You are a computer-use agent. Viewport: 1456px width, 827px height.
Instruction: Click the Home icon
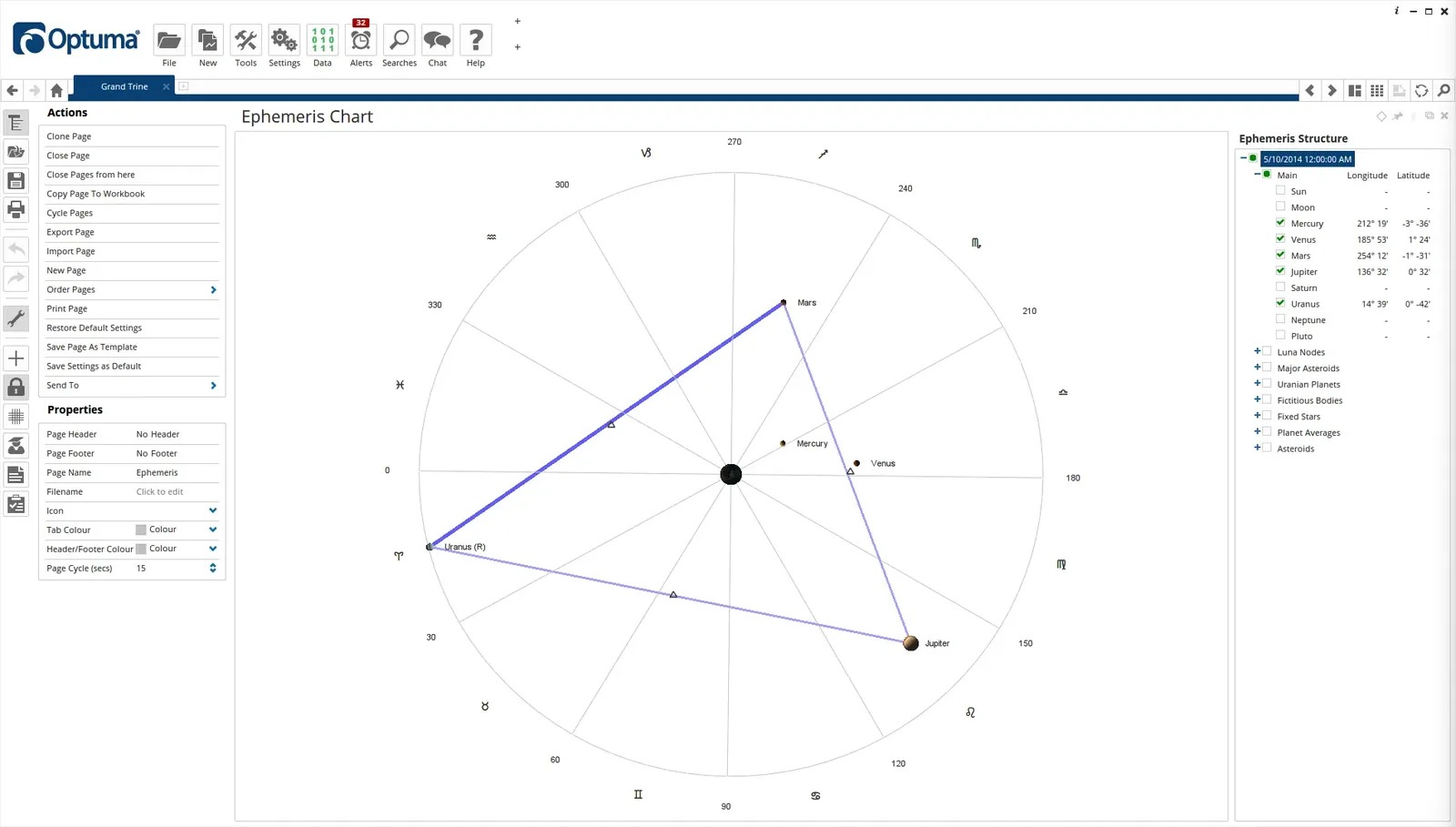coord(56,90)
